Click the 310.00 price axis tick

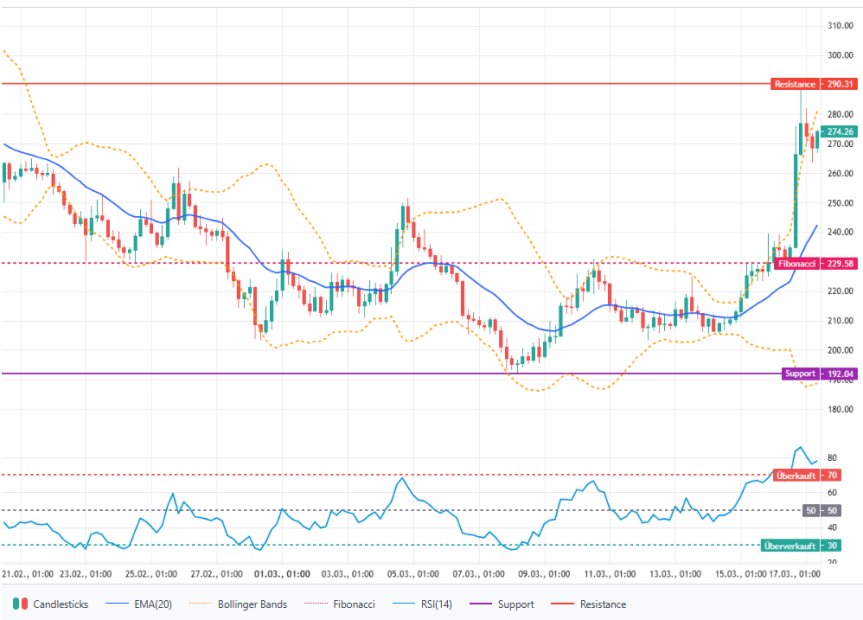[x=839, y=26]
